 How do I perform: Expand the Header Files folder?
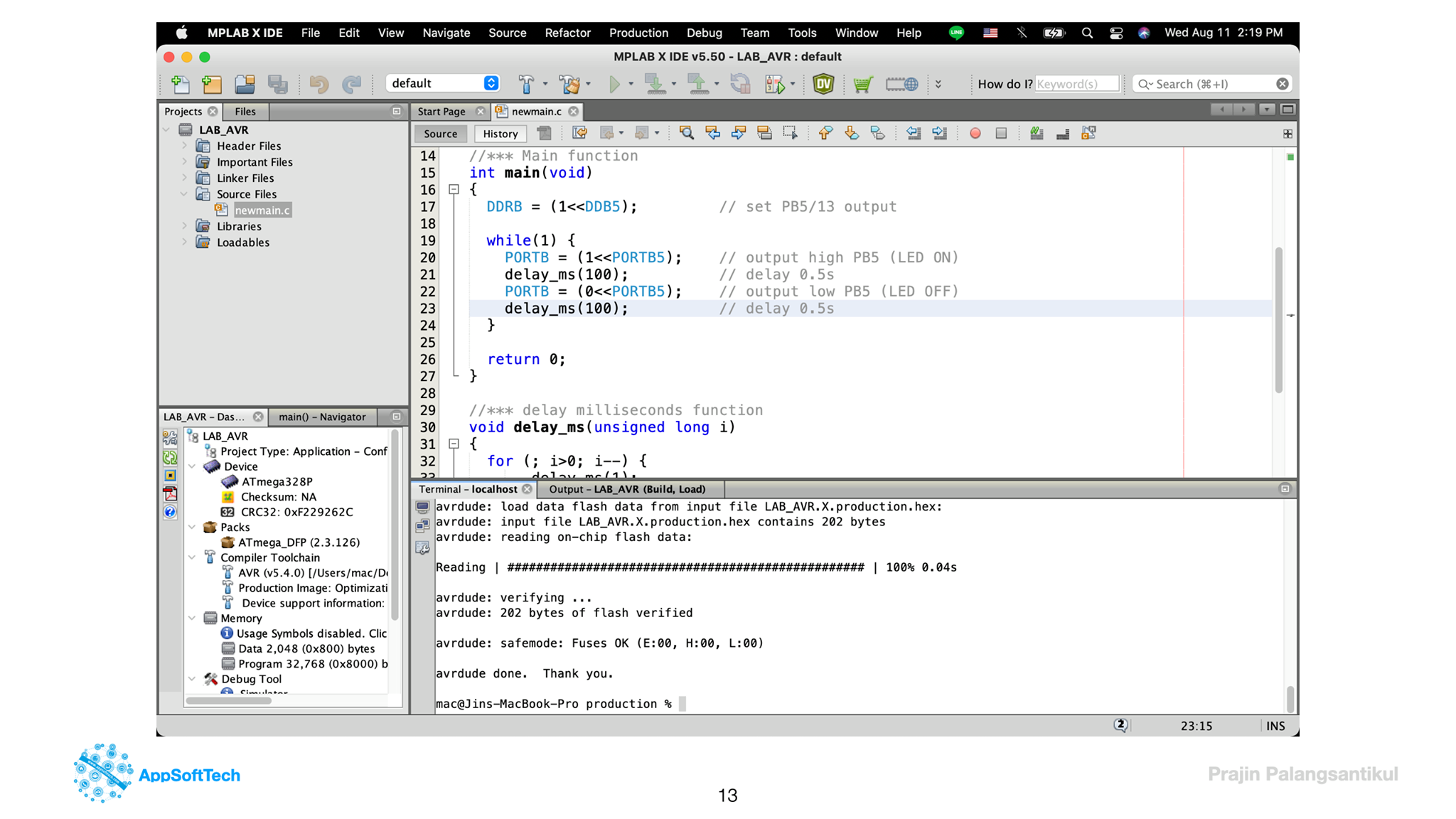pyautogui.click(x=184, y=146)
